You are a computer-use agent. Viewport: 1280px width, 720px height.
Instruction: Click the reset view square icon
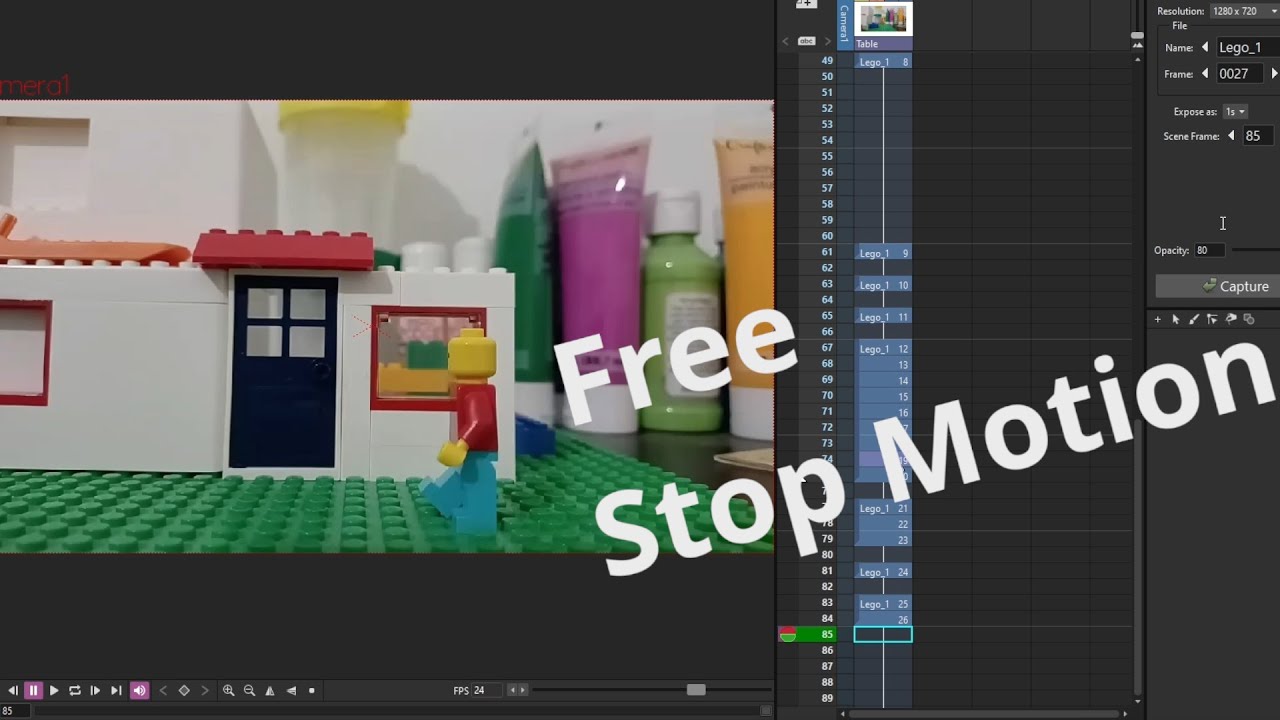coord(312,690)
